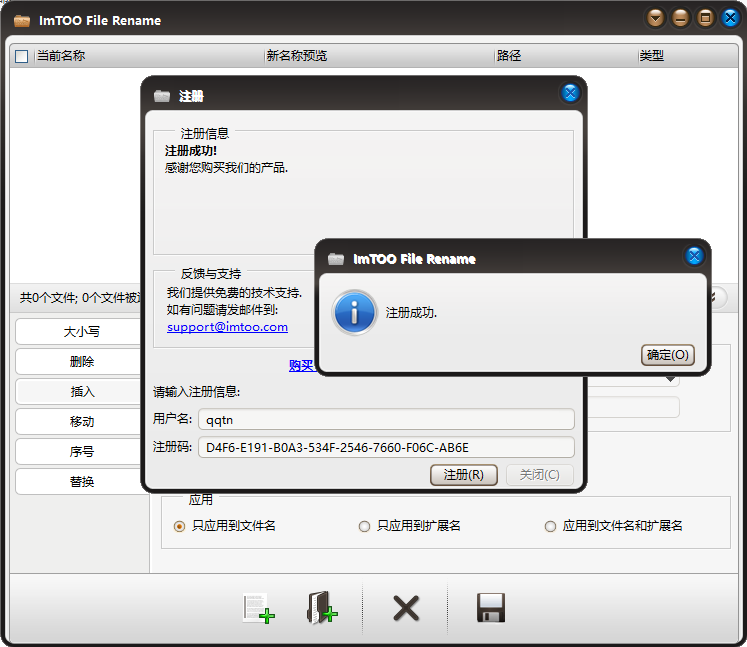Switch to the 删除 tab
747x647 pixels.
coord(82,361)
